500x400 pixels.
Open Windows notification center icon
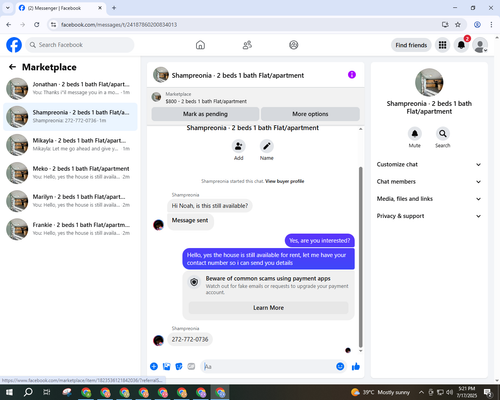pyautogui.click(x=488, y=392)
